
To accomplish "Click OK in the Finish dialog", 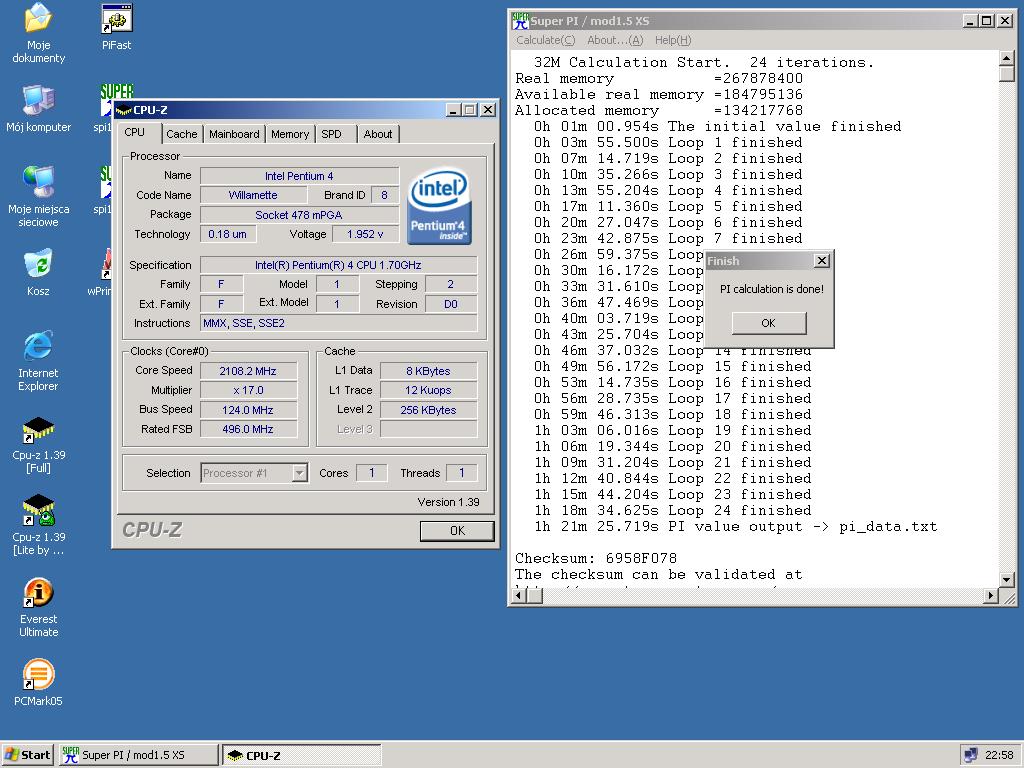I will 769,323.
